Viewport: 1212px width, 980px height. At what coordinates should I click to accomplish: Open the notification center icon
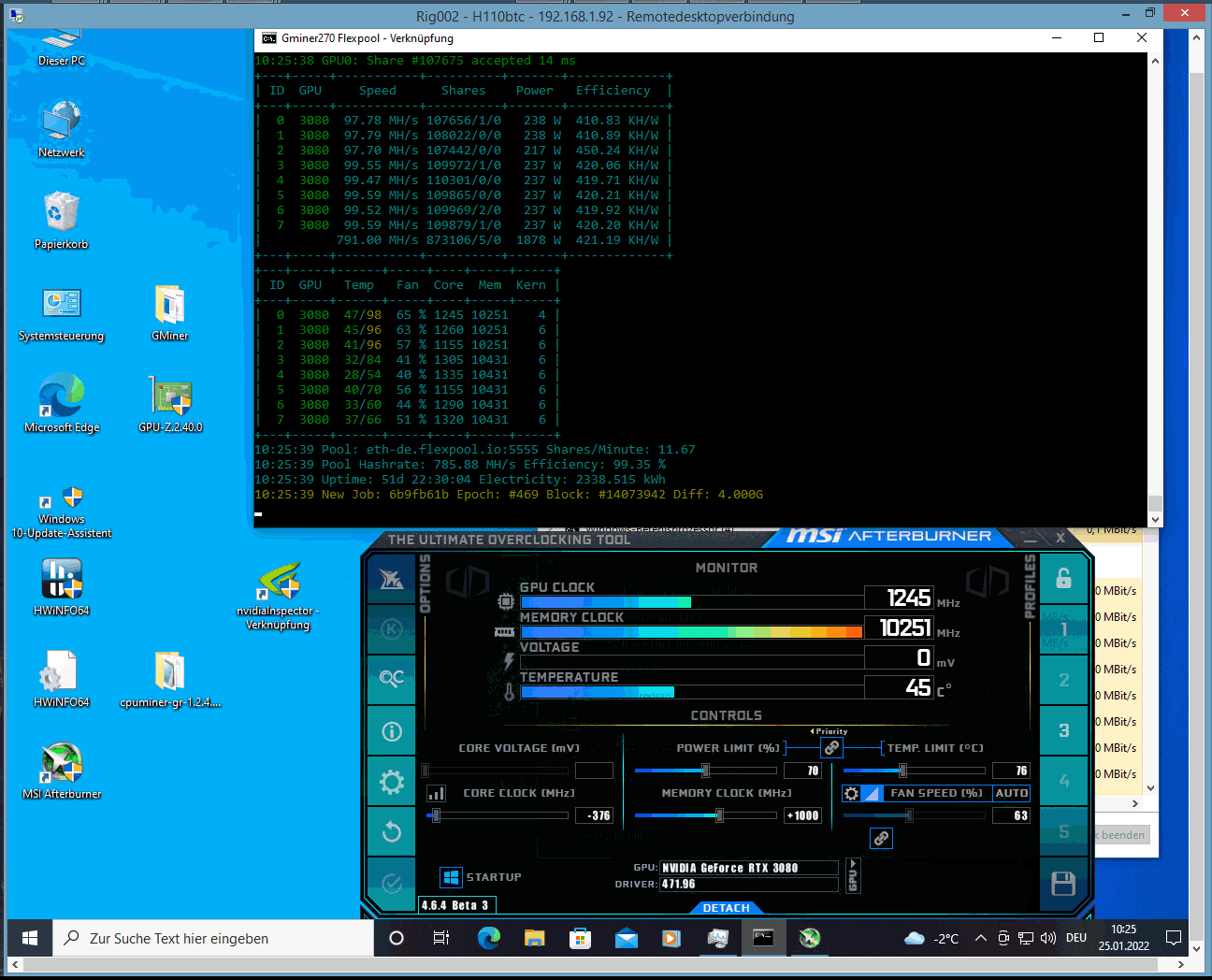[1174, 938]
